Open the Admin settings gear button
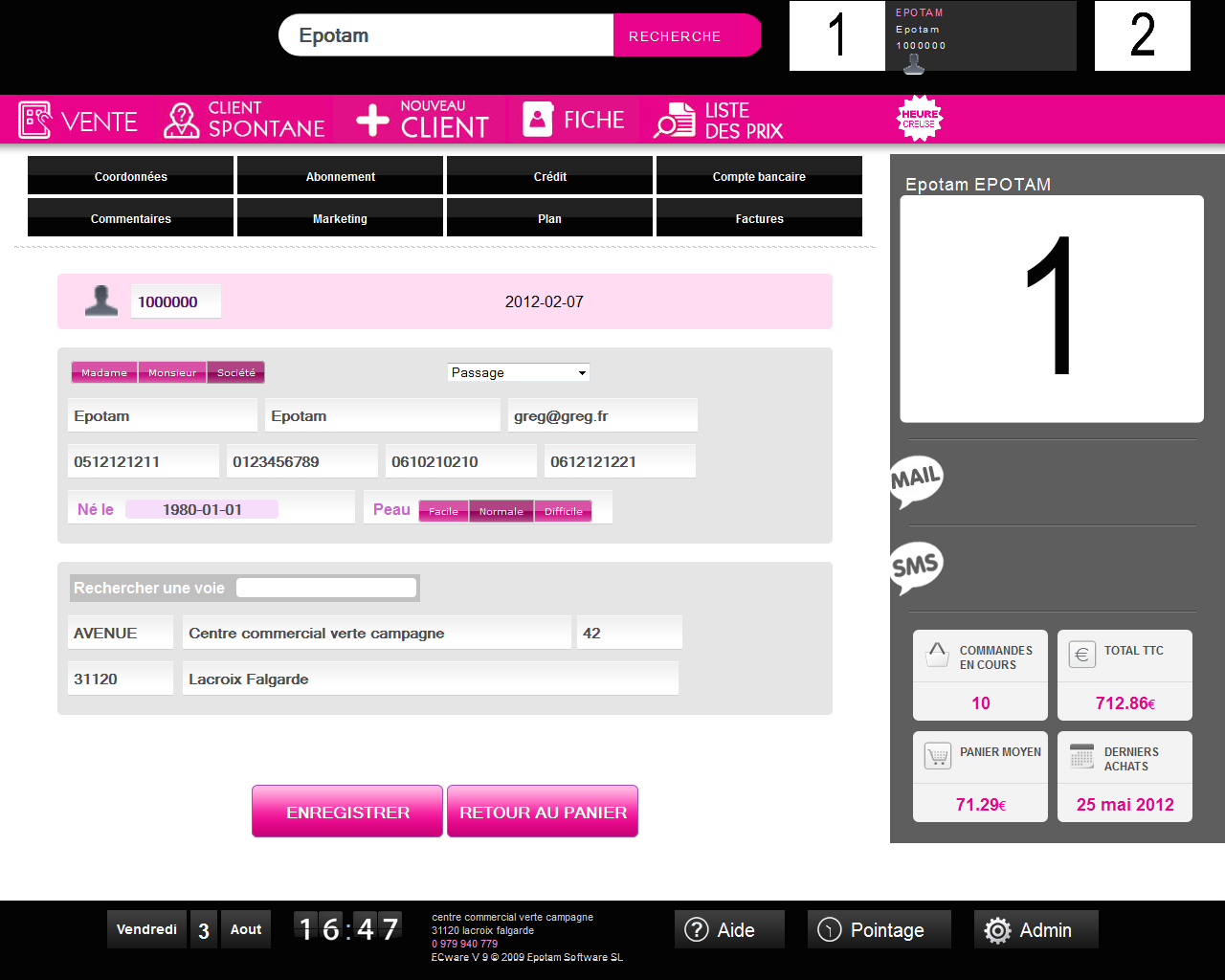Screen dimensions: 1225x980 [1036, 929]
